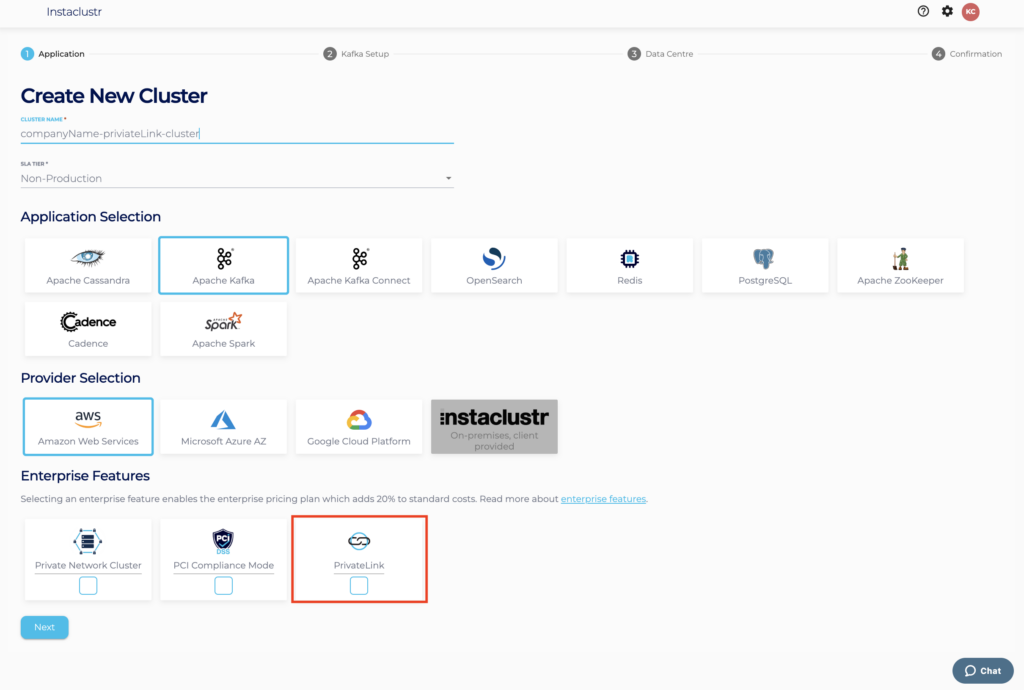Select Cadence as the application

[x=88, y=328]
